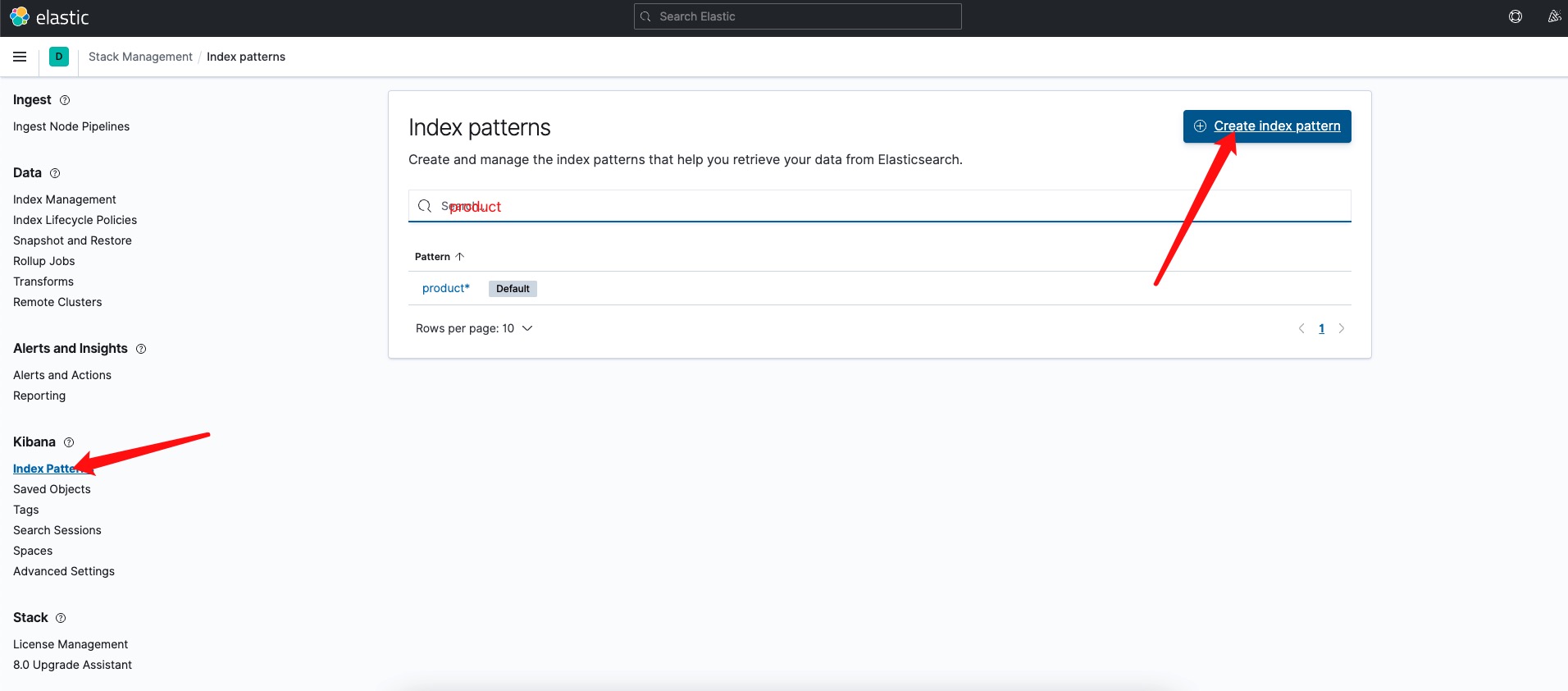Screen dimensions: 1568x691
Task: Go to previous page arrow
Action: (x=1301, y=328)
